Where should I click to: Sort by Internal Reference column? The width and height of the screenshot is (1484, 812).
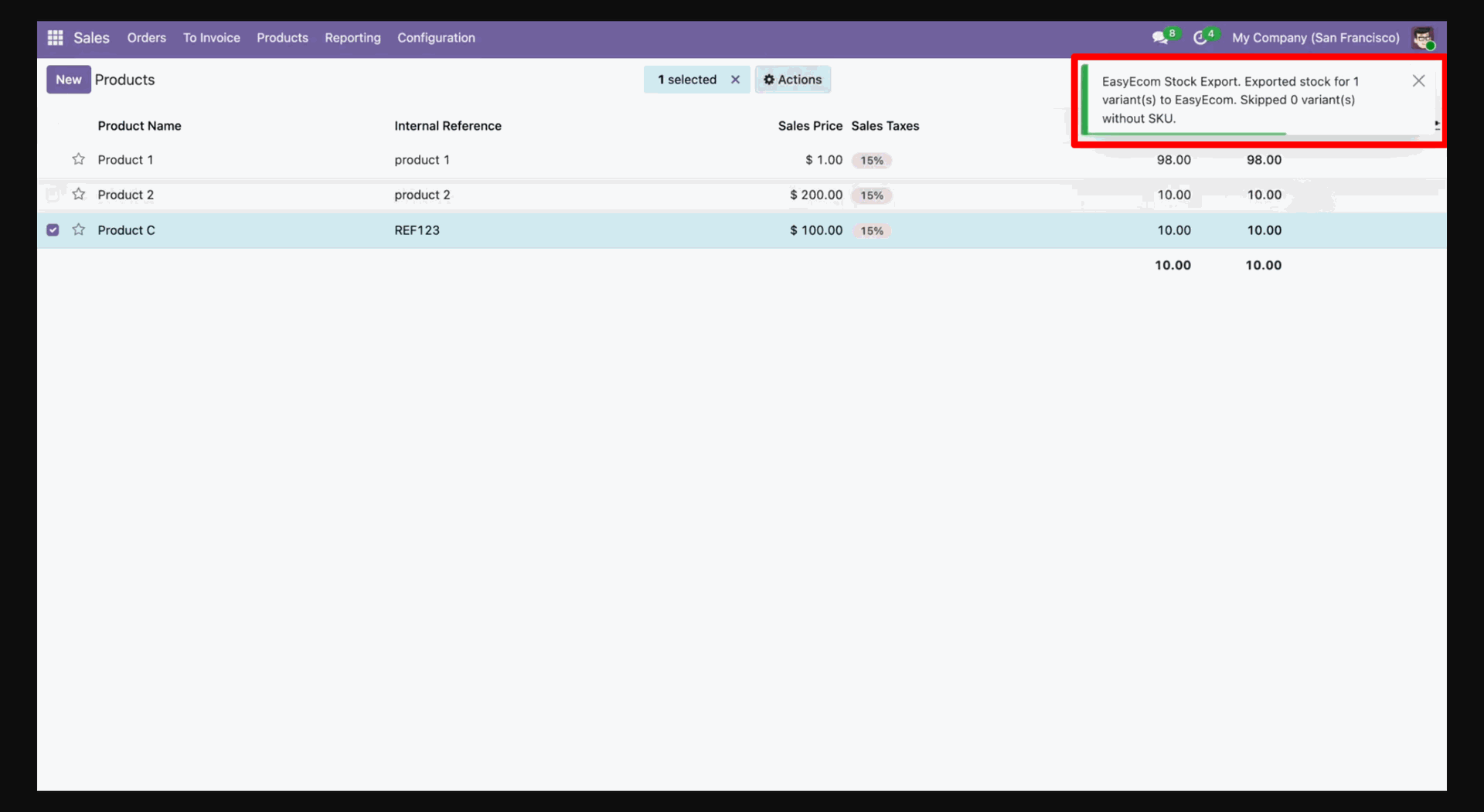click(448, 126)
